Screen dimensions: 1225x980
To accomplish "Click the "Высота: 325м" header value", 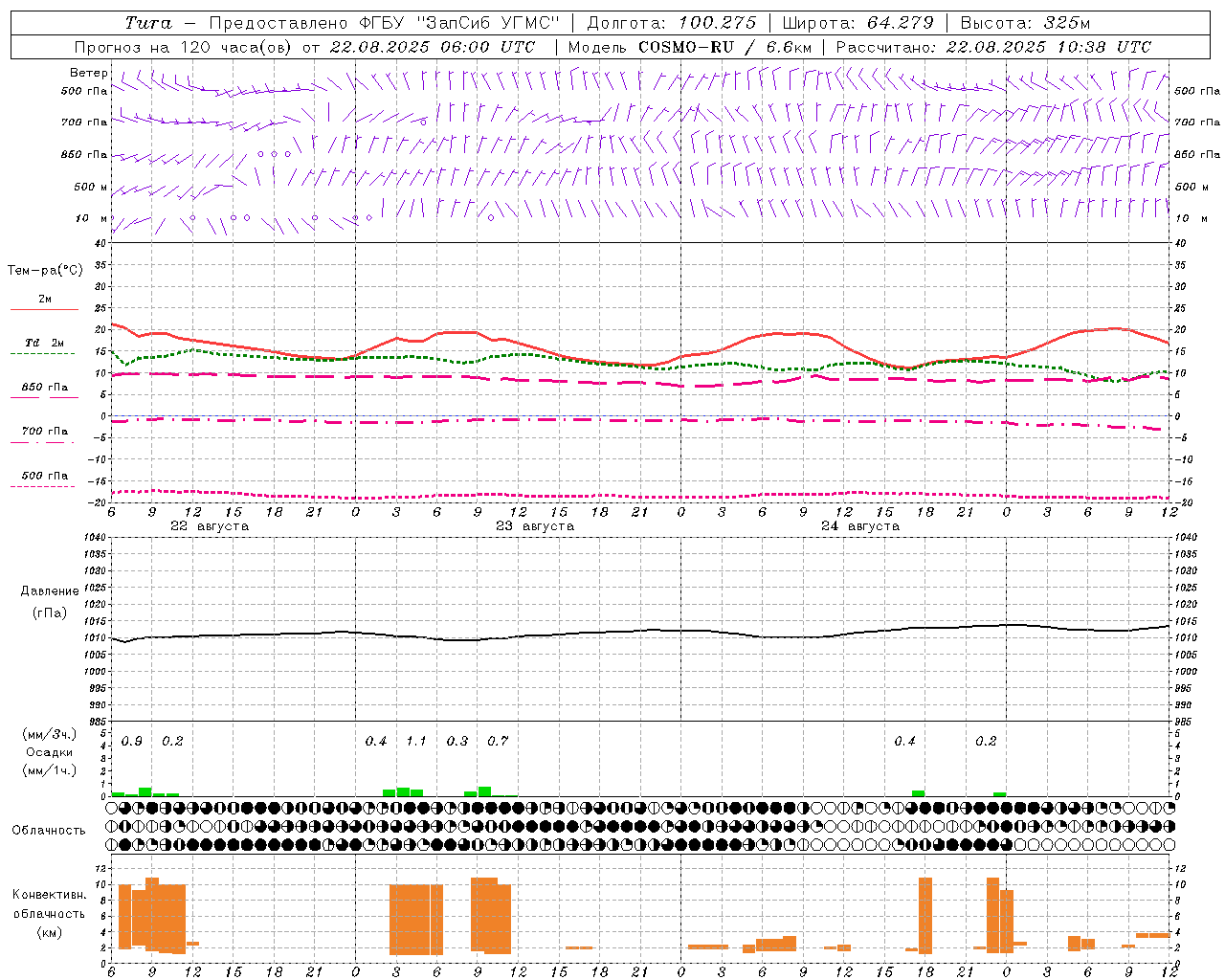I will (1025, 23).
